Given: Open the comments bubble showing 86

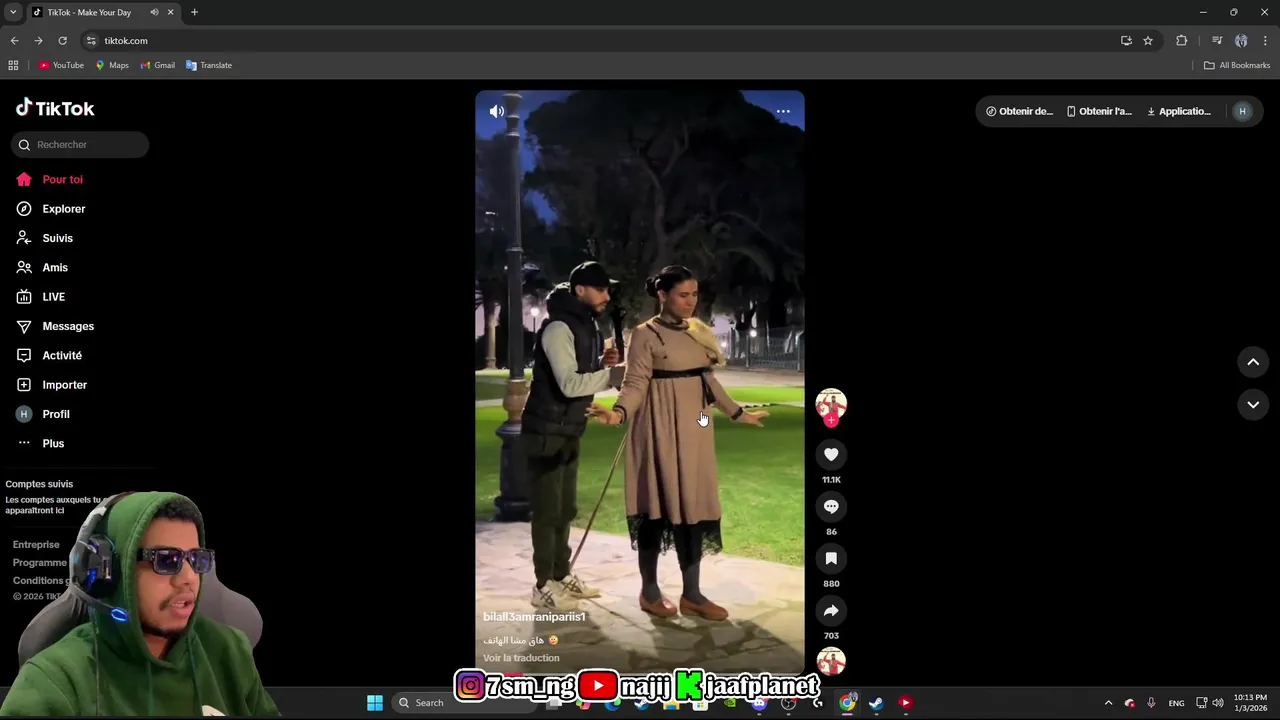Looking at the screenshot, I should pos(831,506).
